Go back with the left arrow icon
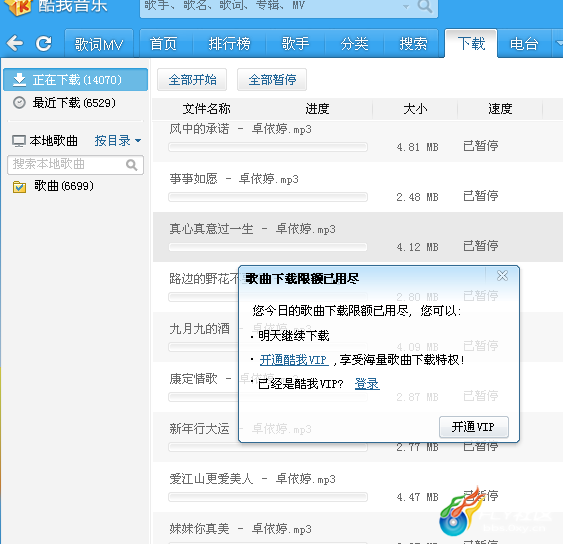 [x=15, y=43]
